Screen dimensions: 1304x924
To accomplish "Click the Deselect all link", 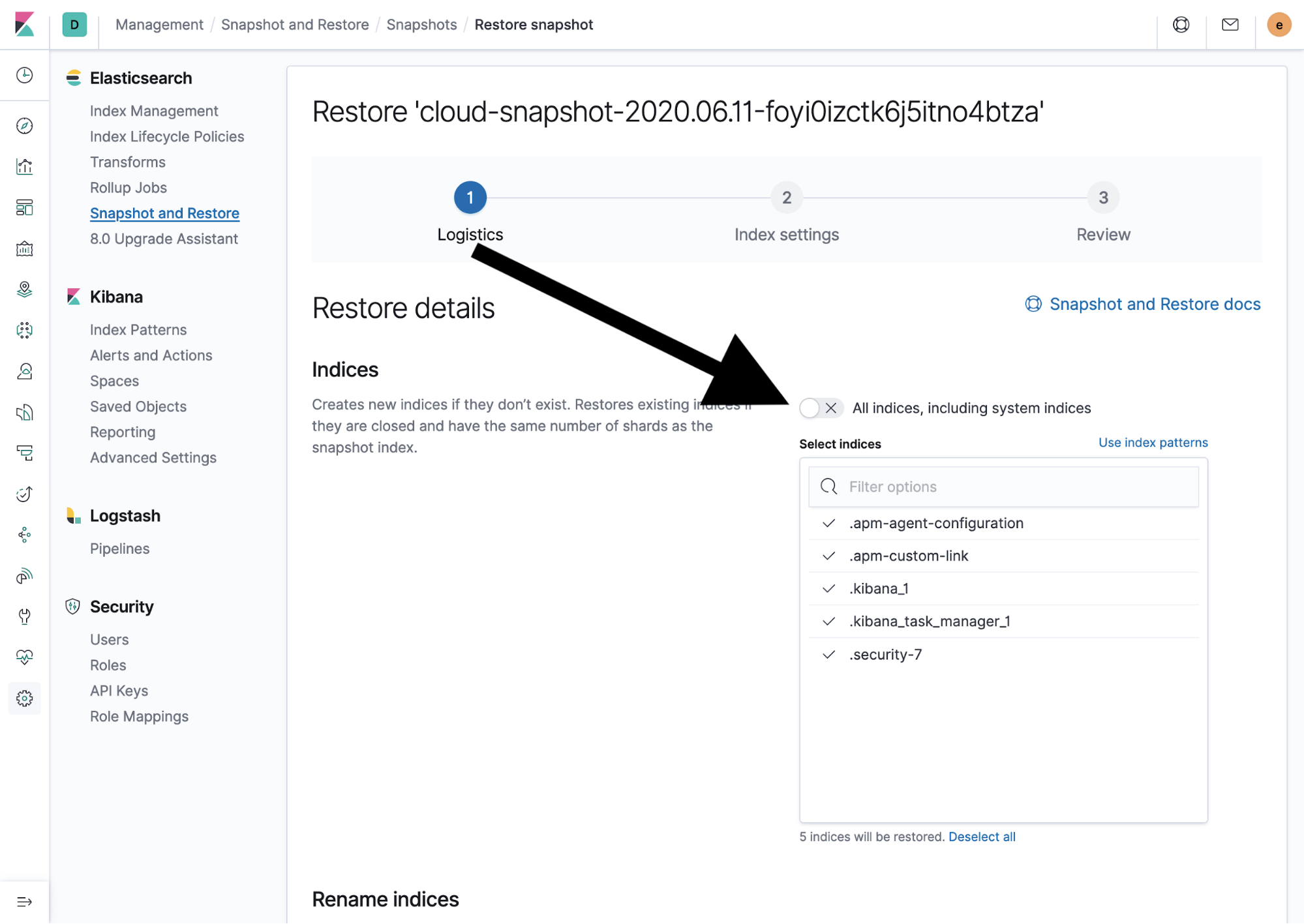I will click(982, 837).
